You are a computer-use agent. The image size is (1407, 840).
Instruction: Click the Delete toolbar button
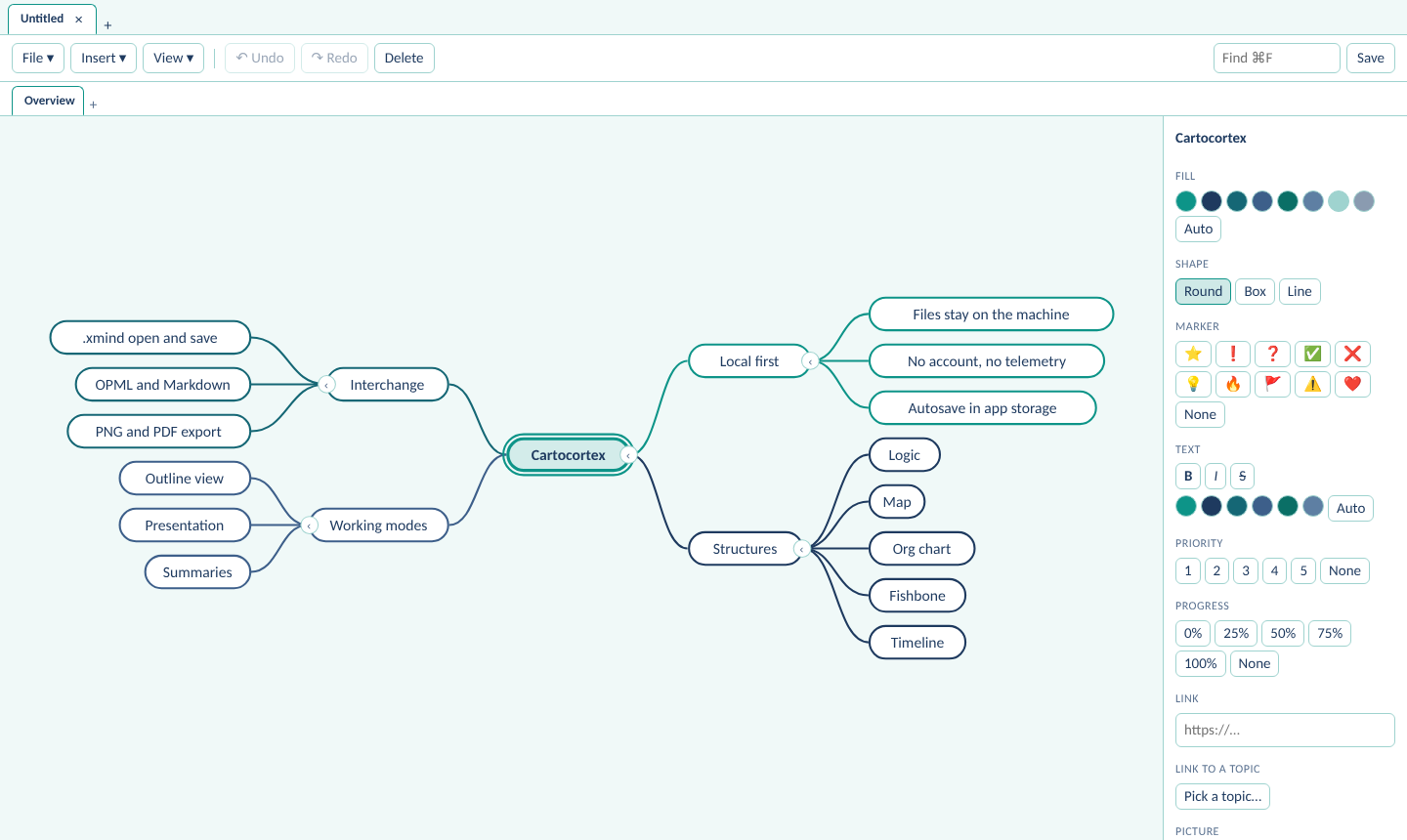pos(404,58)
